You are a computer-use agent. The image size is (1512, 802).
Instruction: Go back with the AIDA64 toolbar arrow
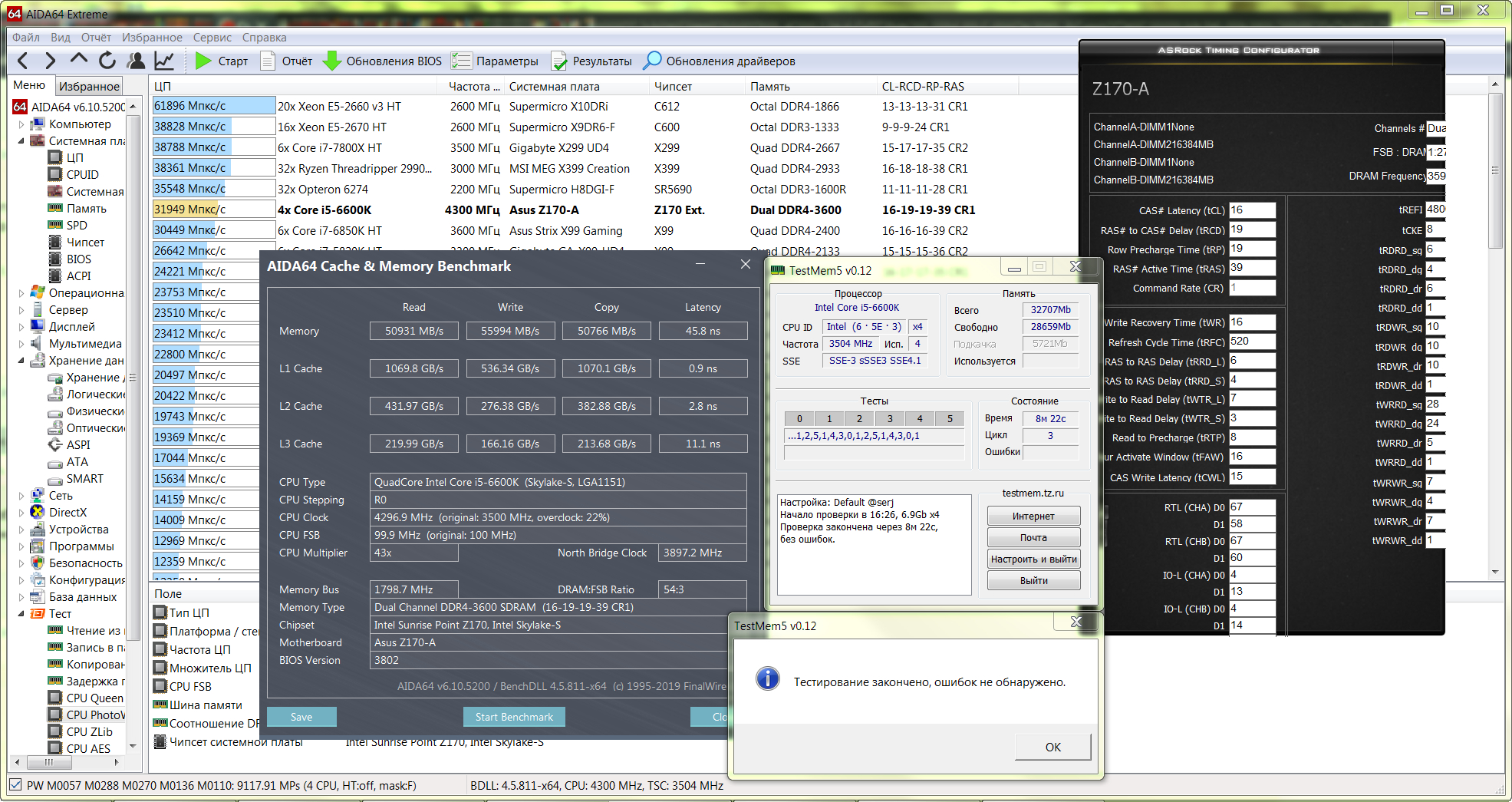[x=22, y=61]
